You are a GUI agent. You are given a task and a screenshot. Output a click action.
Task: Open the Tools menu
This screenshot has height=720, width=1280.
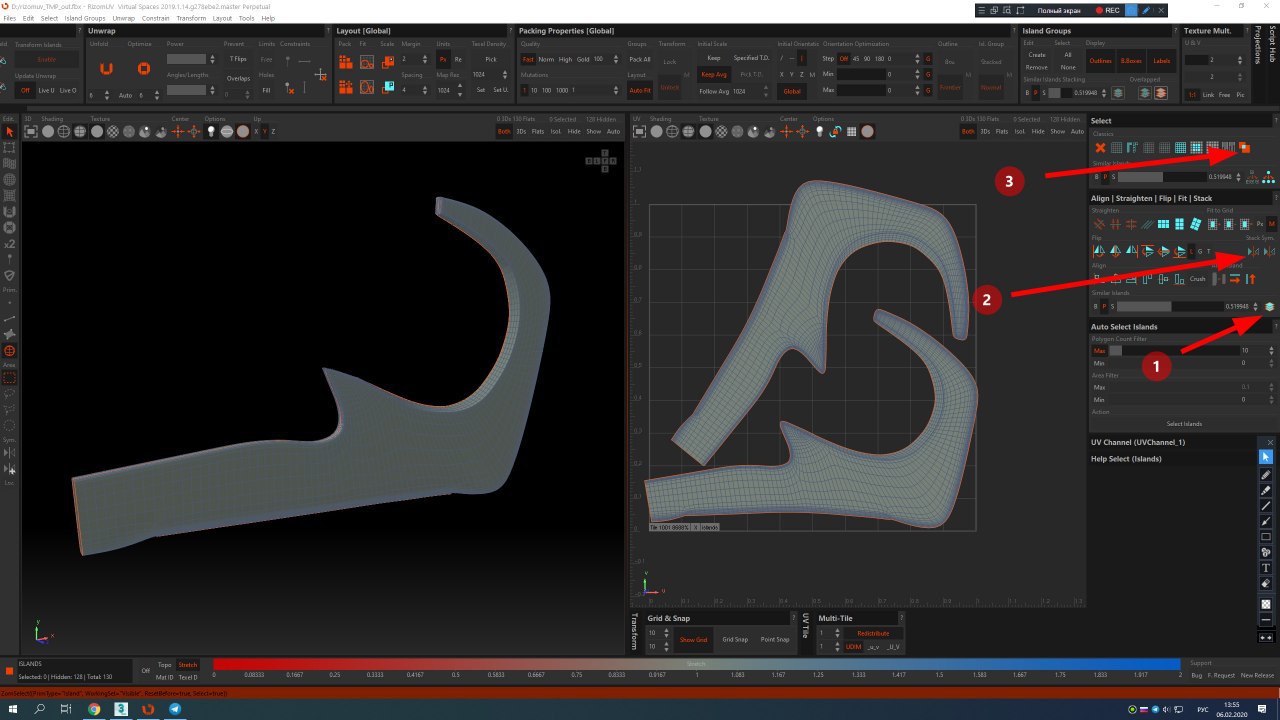[x=246, y=18]
